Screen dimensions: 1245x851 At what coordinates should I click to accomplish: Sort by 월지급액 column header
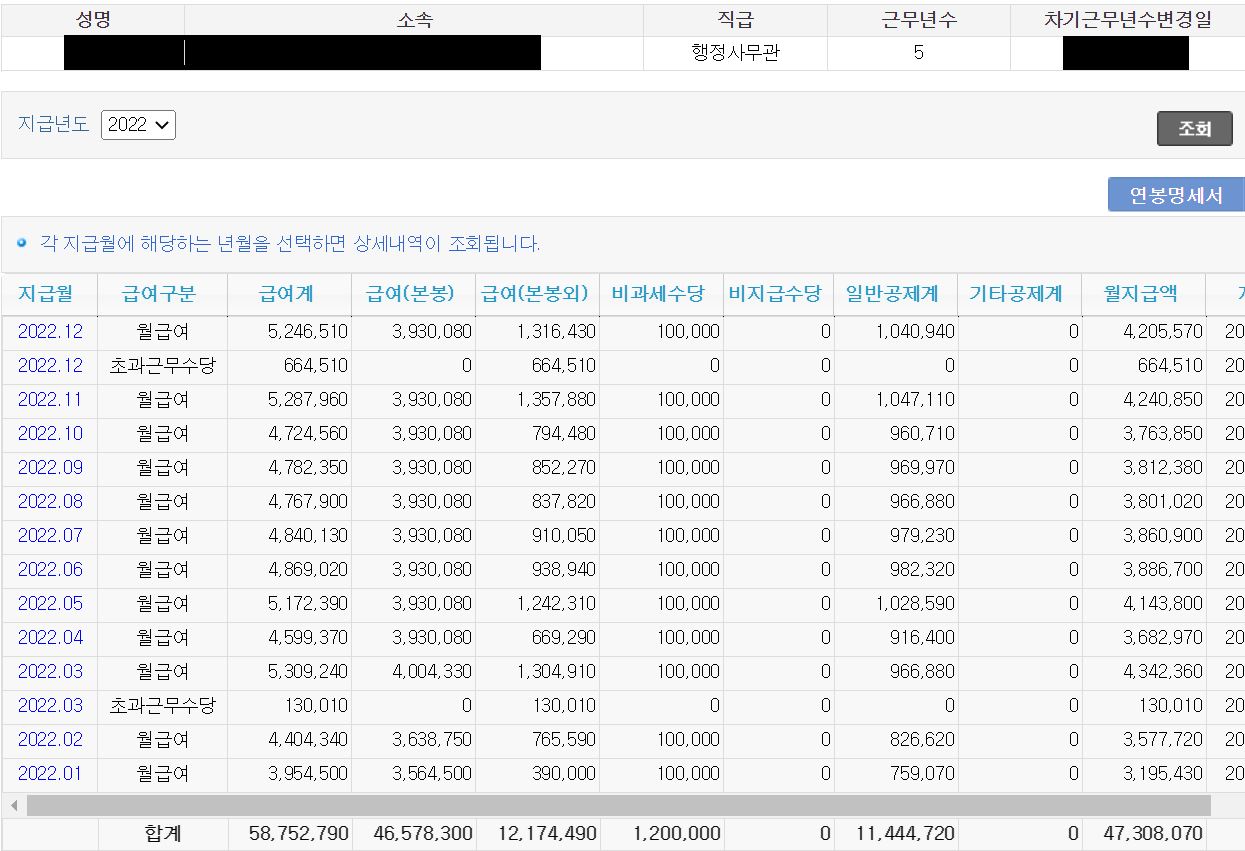coord(1140,294)
